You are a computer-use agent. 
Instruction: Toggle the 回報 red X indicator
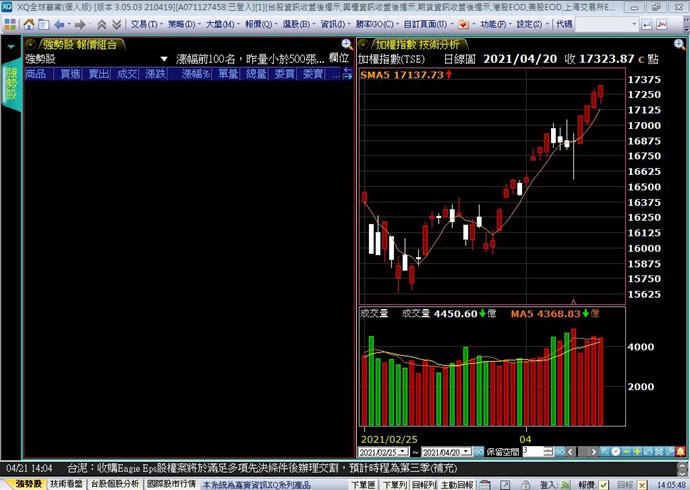click(642, 485)
